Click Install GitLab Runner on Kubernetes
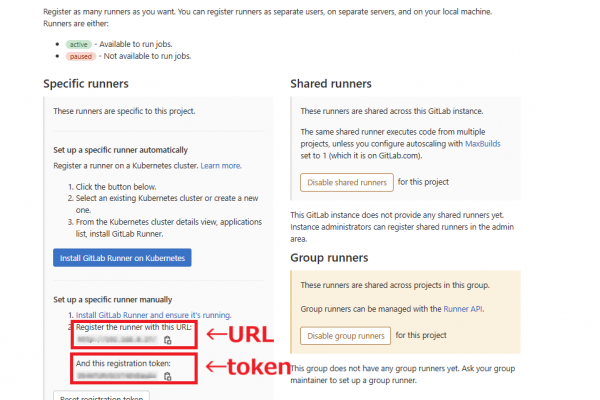The height and width of the screenshot is (400, 600). (x=122, y=258)
